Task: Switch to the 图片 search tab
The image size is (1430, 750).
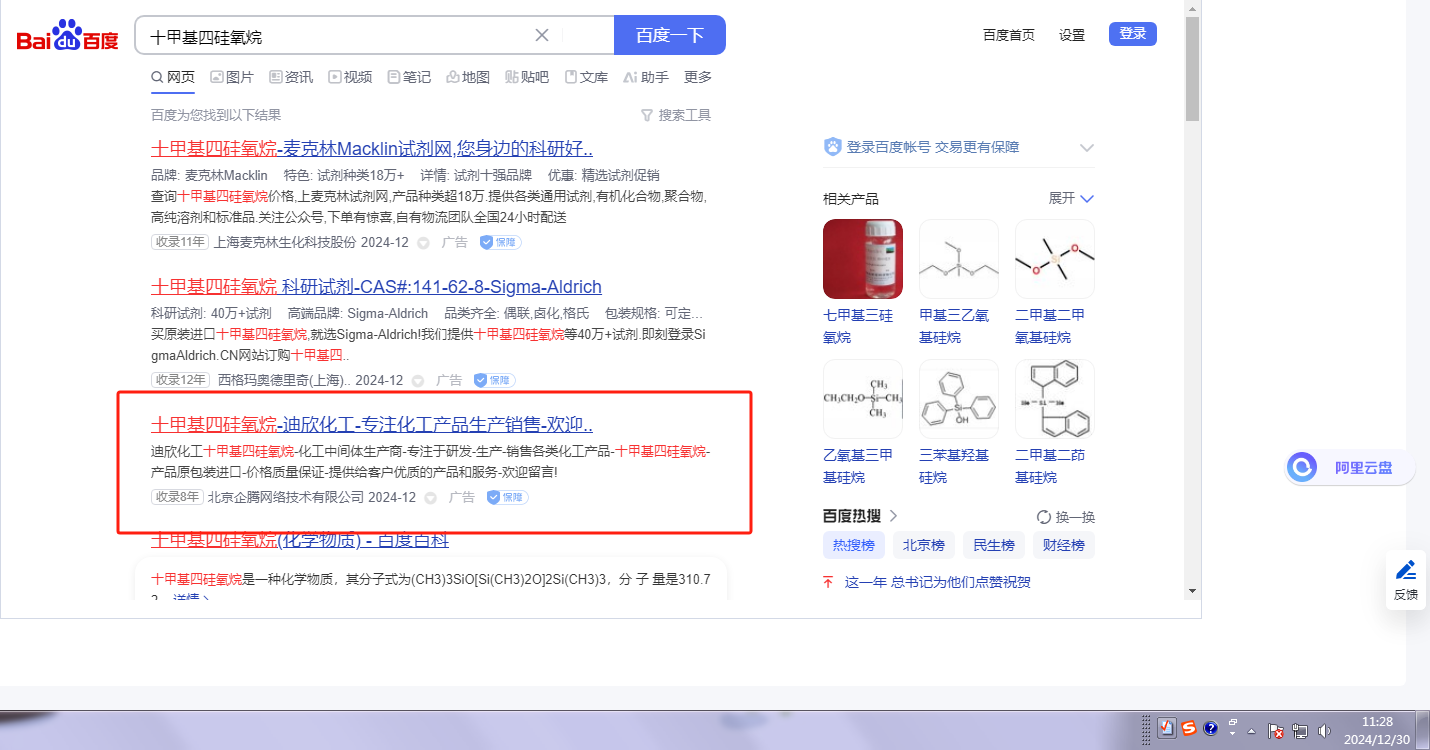Action: (231, 77)
